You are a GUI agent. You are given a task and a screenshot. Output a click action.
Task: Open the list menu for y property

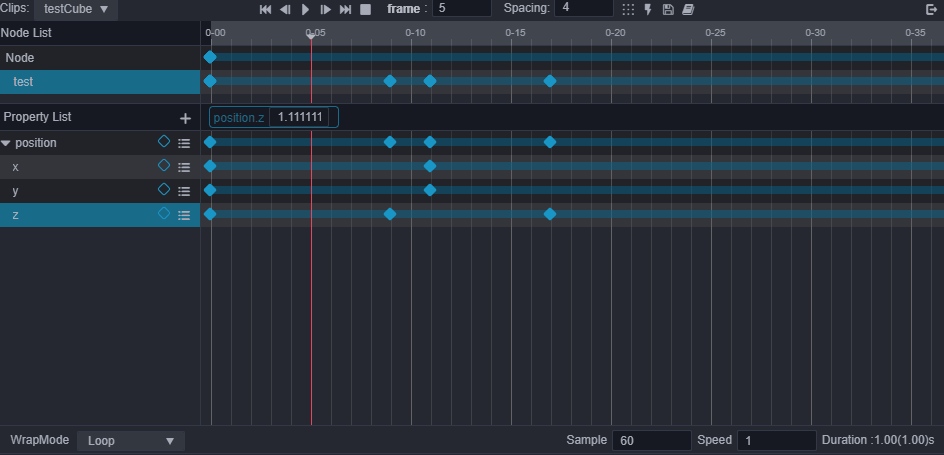[184, 191]
